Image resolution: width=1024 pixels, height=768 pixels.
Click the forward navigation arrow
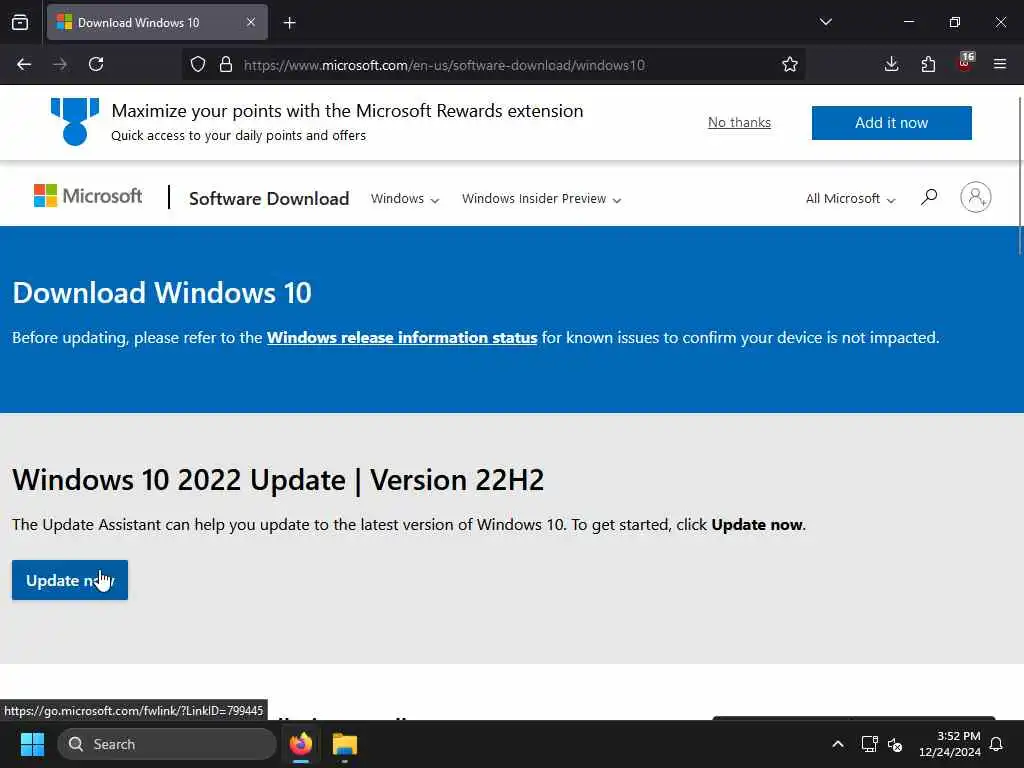click(60, 64)
